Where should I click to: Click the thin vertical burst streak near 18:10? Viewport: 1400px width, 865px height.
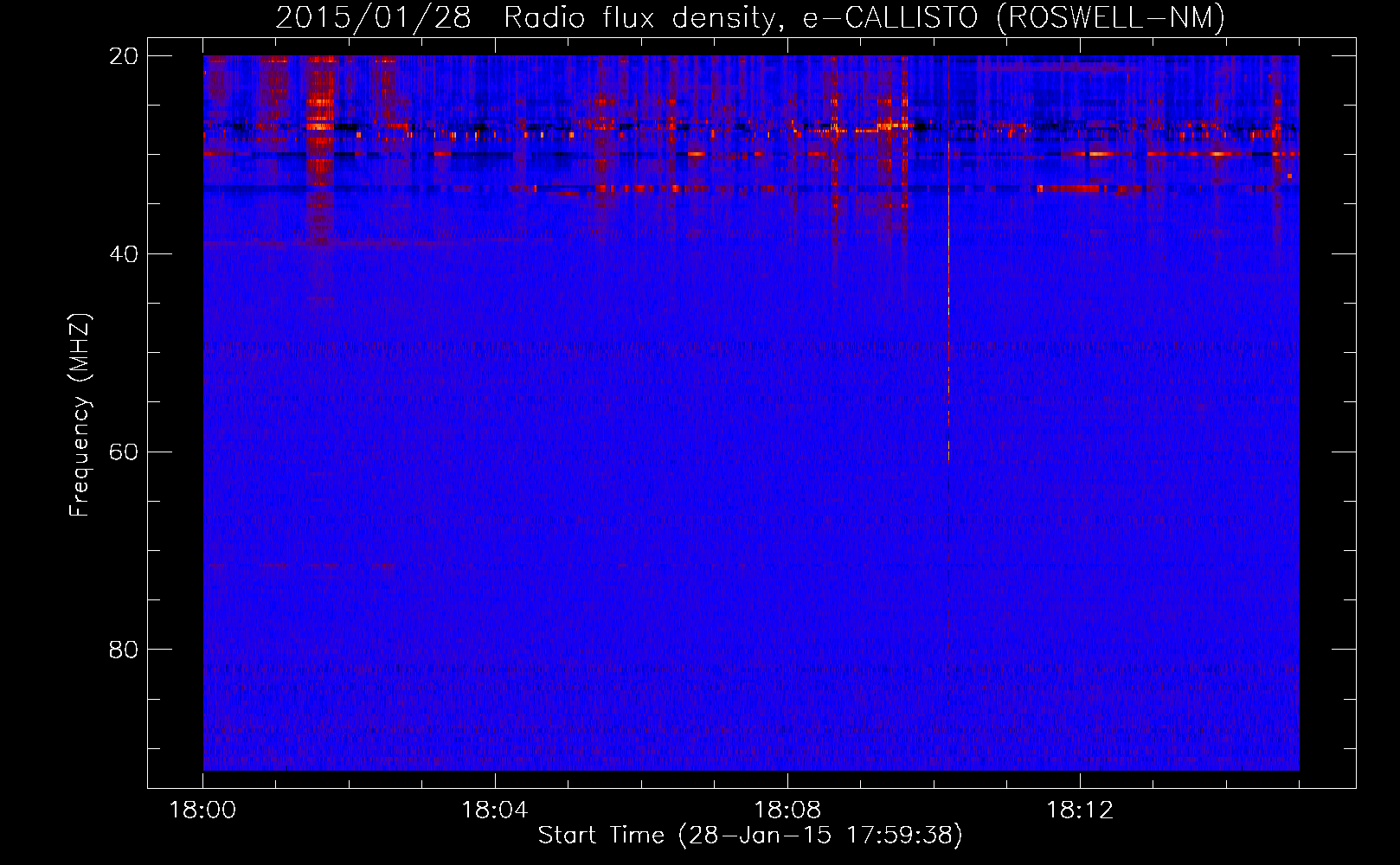pos(948,259)
